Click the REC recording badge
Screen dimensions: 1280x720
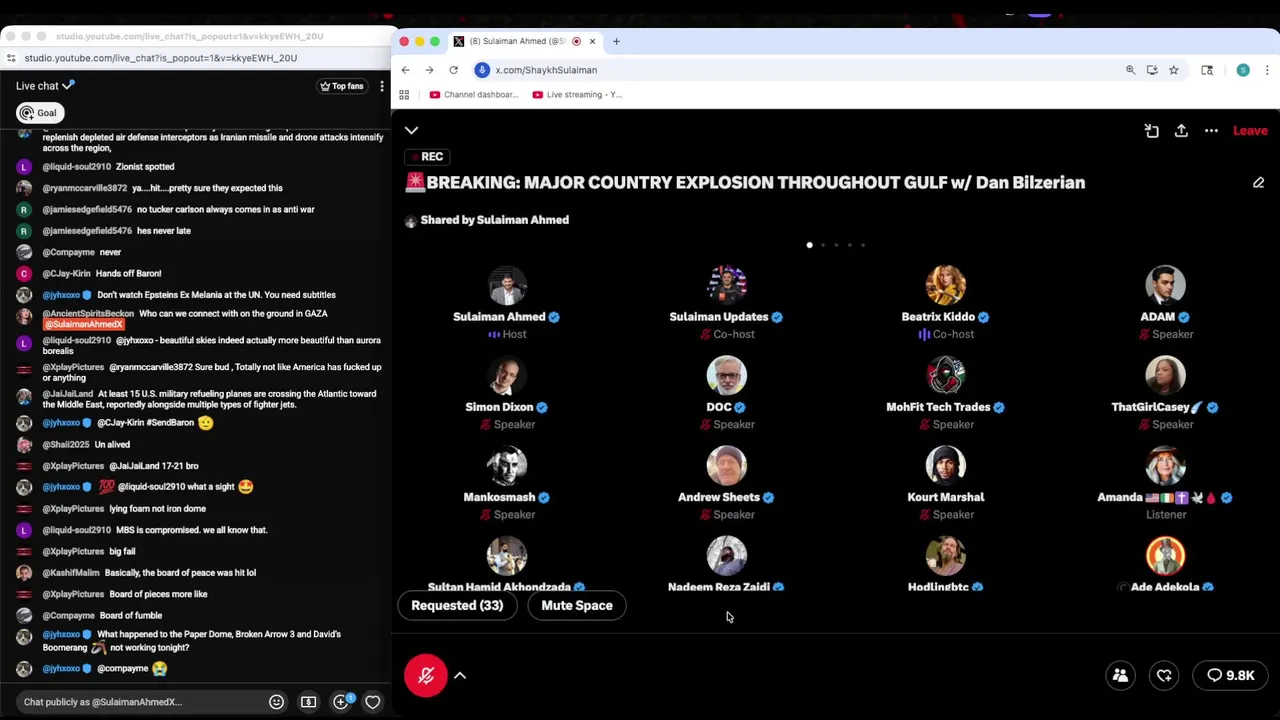coord(427,157)
